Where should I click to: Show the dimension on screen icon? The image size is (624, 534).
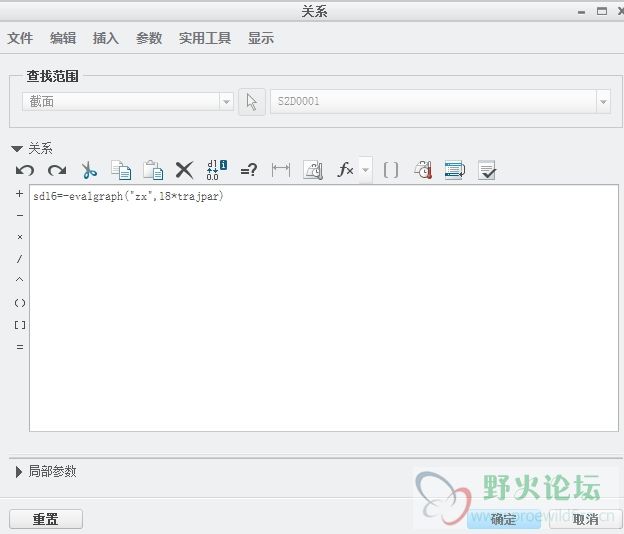point(281,170)
